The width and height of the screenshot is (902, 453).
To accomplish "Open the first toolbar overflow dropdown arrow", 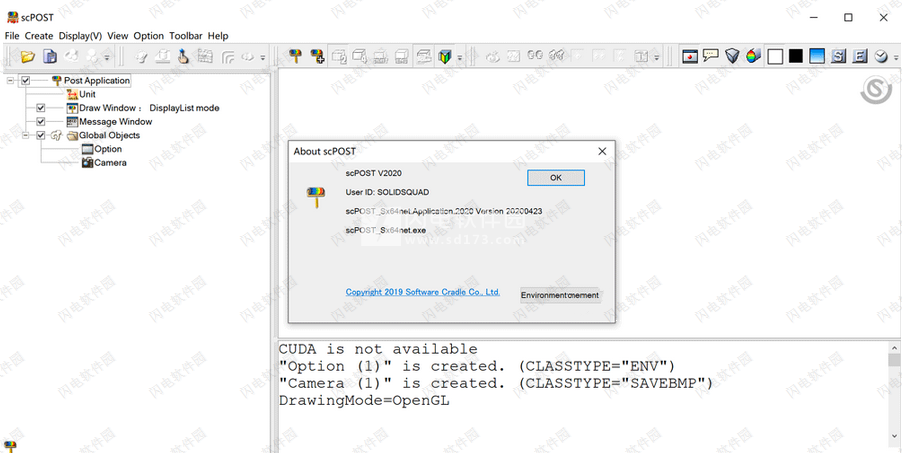I will (106, 58).
